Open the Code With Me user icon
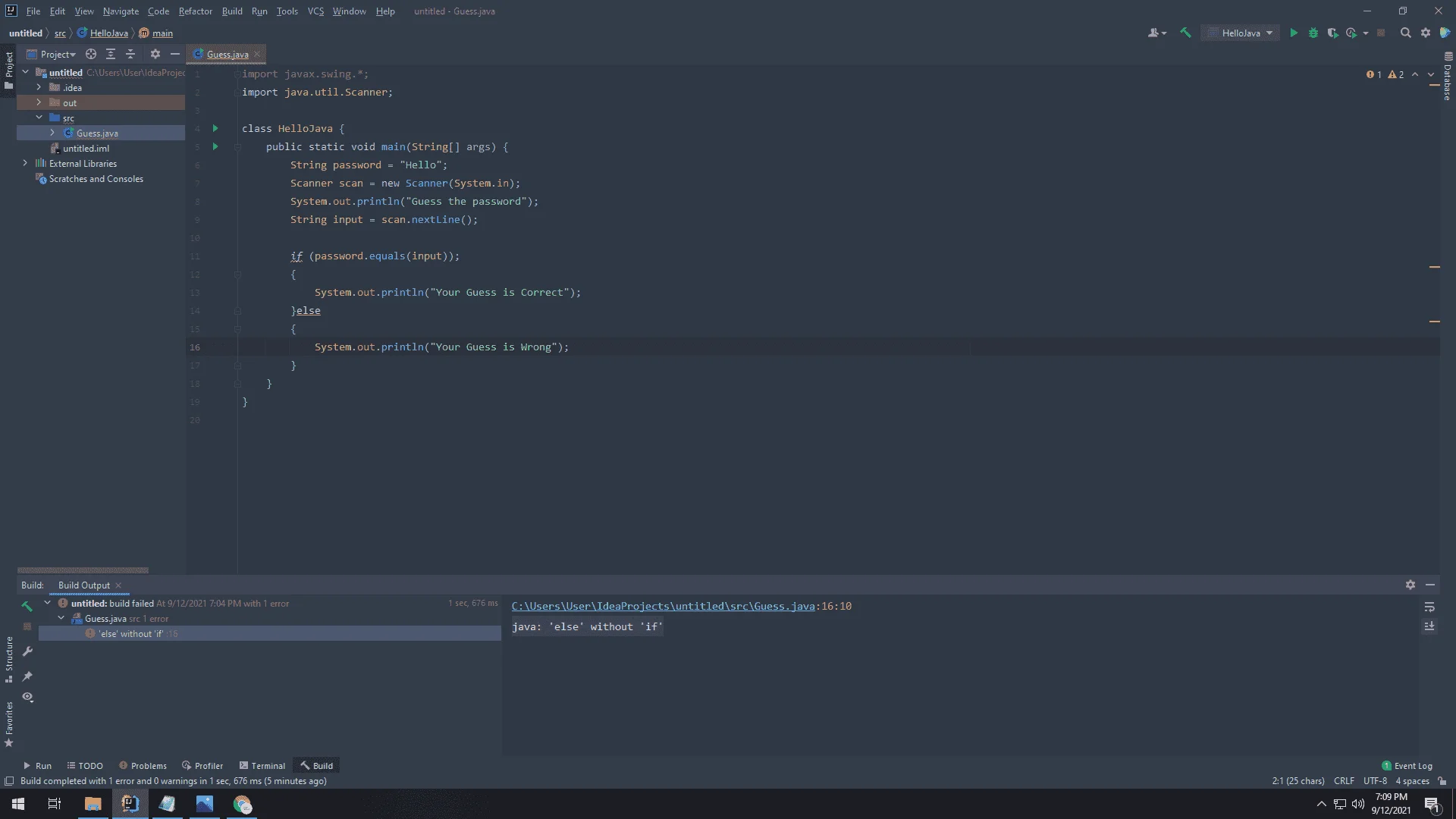1456x819 pixels. pos(1156,33)
